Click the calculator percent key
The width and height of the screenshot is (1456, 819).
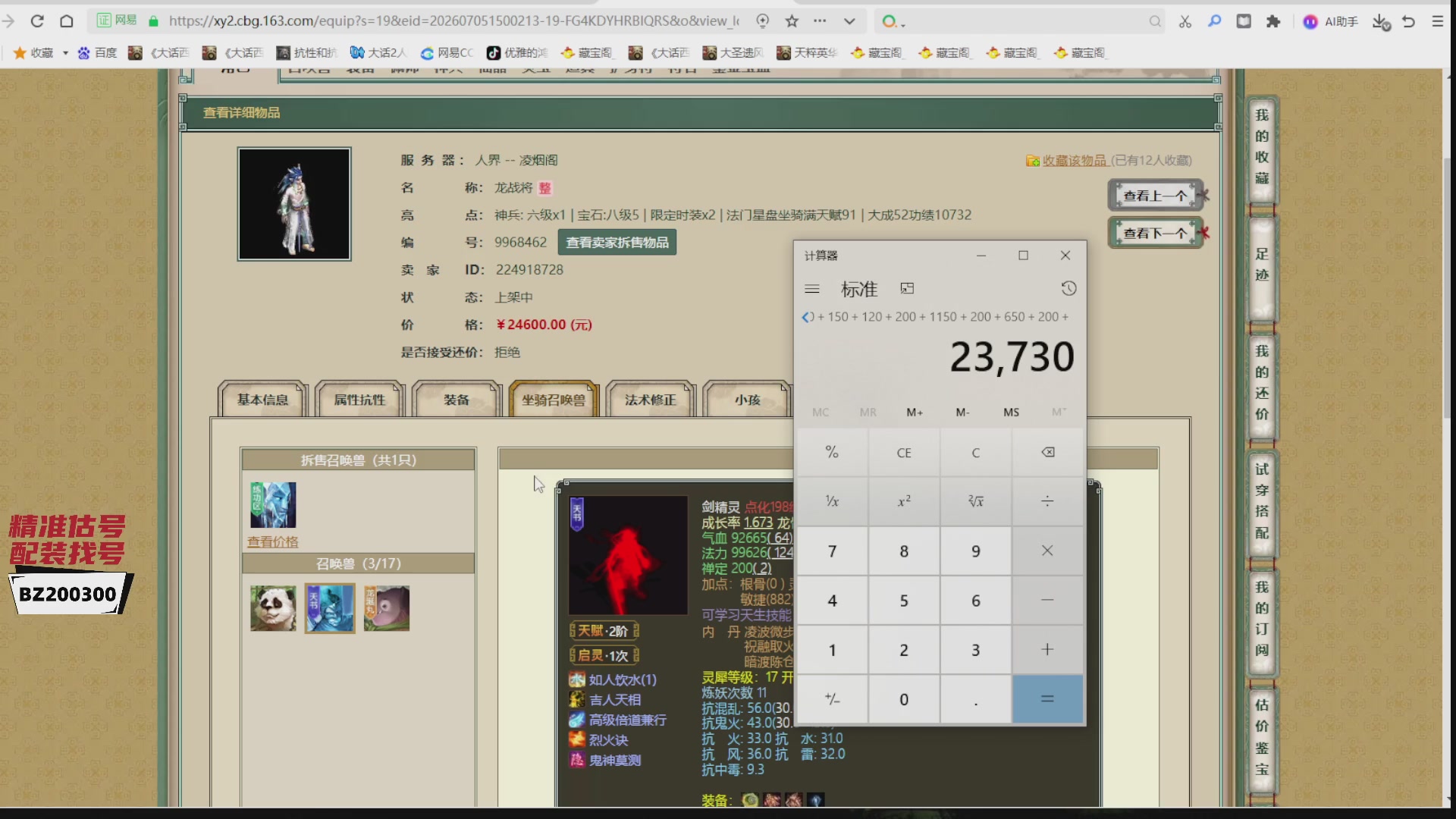point(832,453)
